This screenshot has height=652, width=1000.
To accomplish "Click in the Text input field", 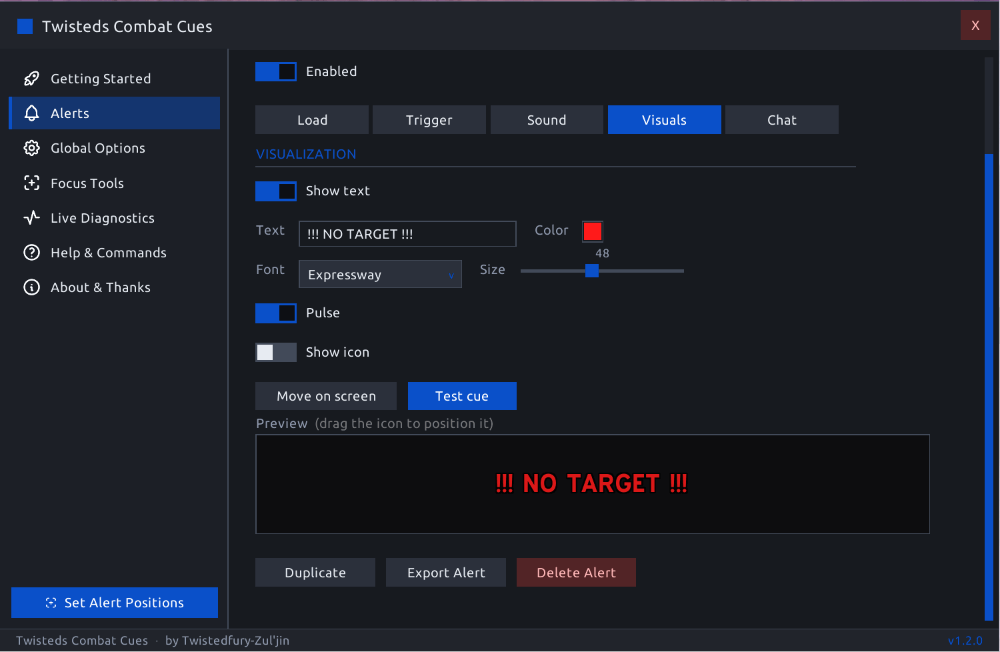I will click(x=408, y=234).
